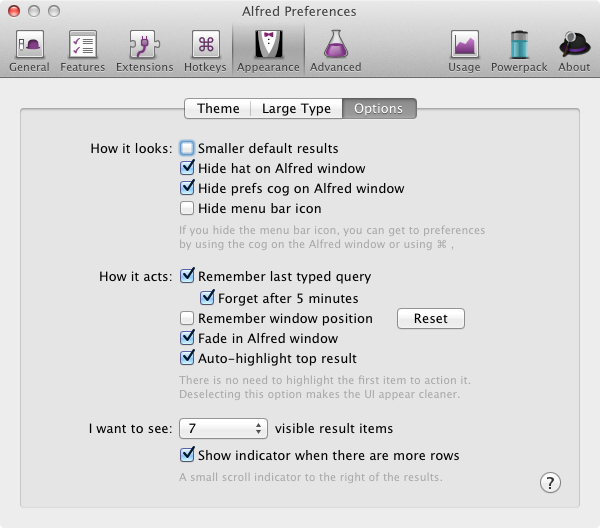Viewport: 600px width, 528px height.
Task: Toggle Forget after 5 minutes checkbox
Action: [207, 298]
